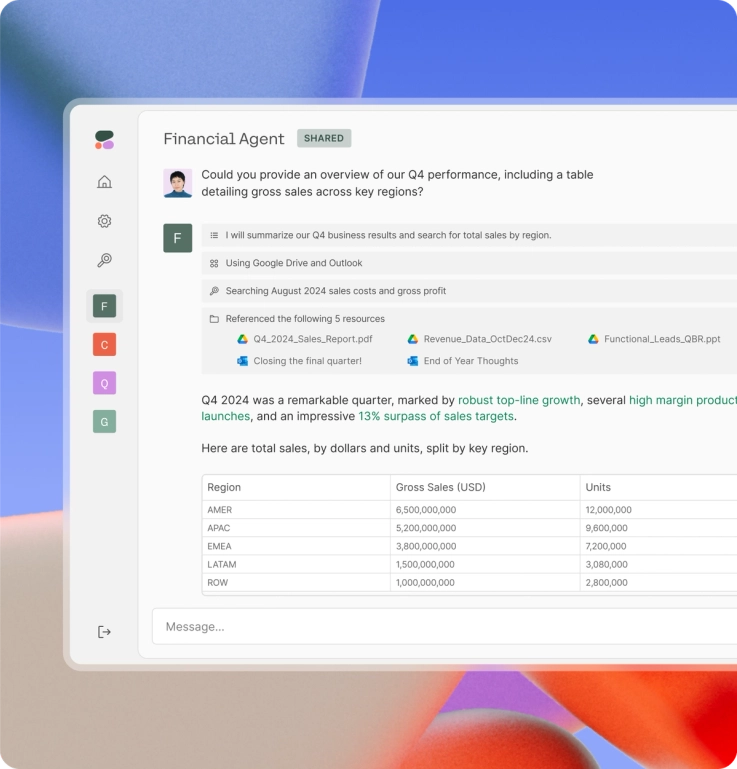This screenshot has height=769, width=737.
Task: Switch to the green G agent
Action: pyautogui.click(x=104, y=422)
